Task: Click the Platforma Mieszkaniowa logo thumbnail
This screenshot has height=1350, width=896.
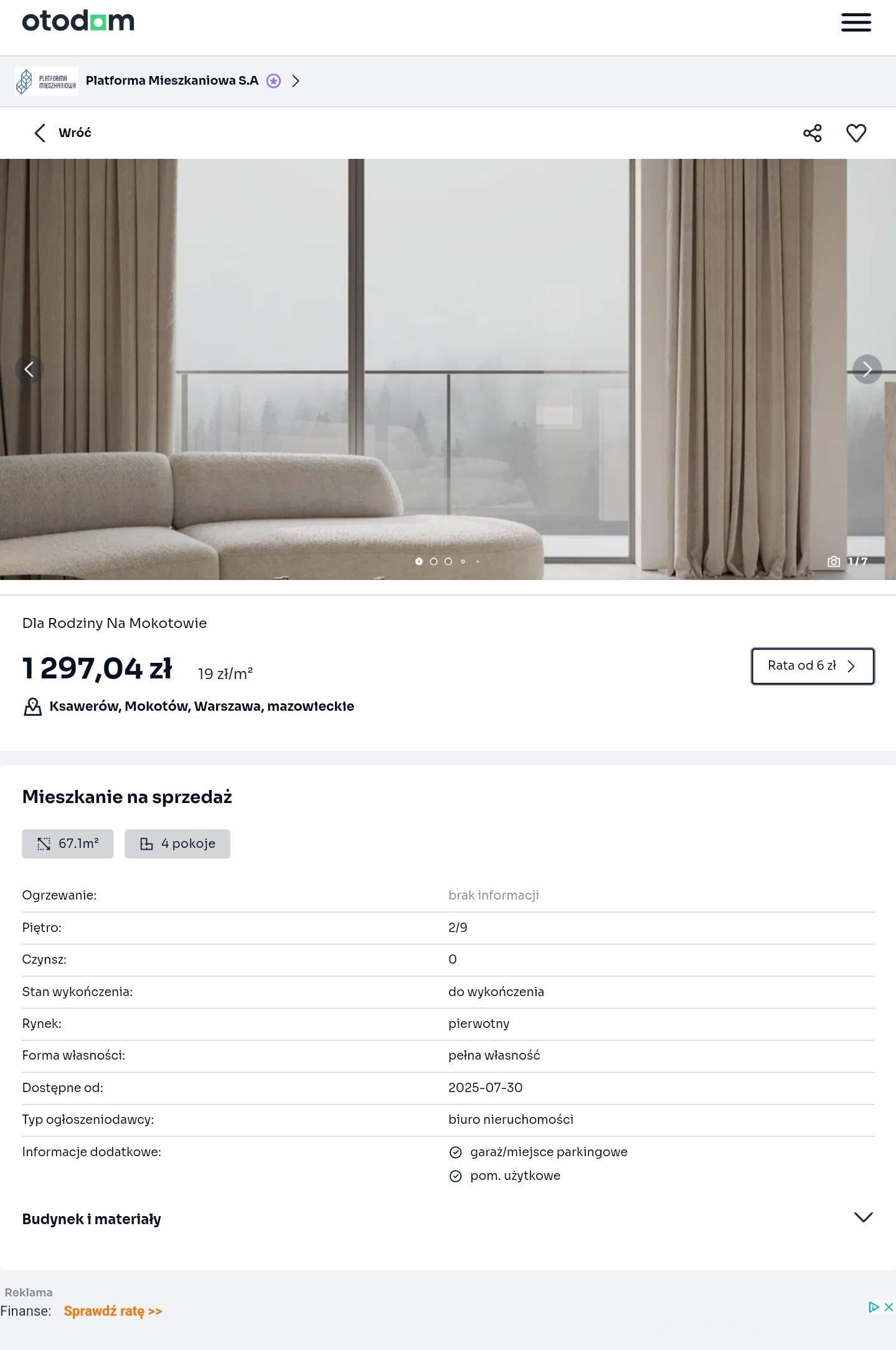Action: point(47,81)
